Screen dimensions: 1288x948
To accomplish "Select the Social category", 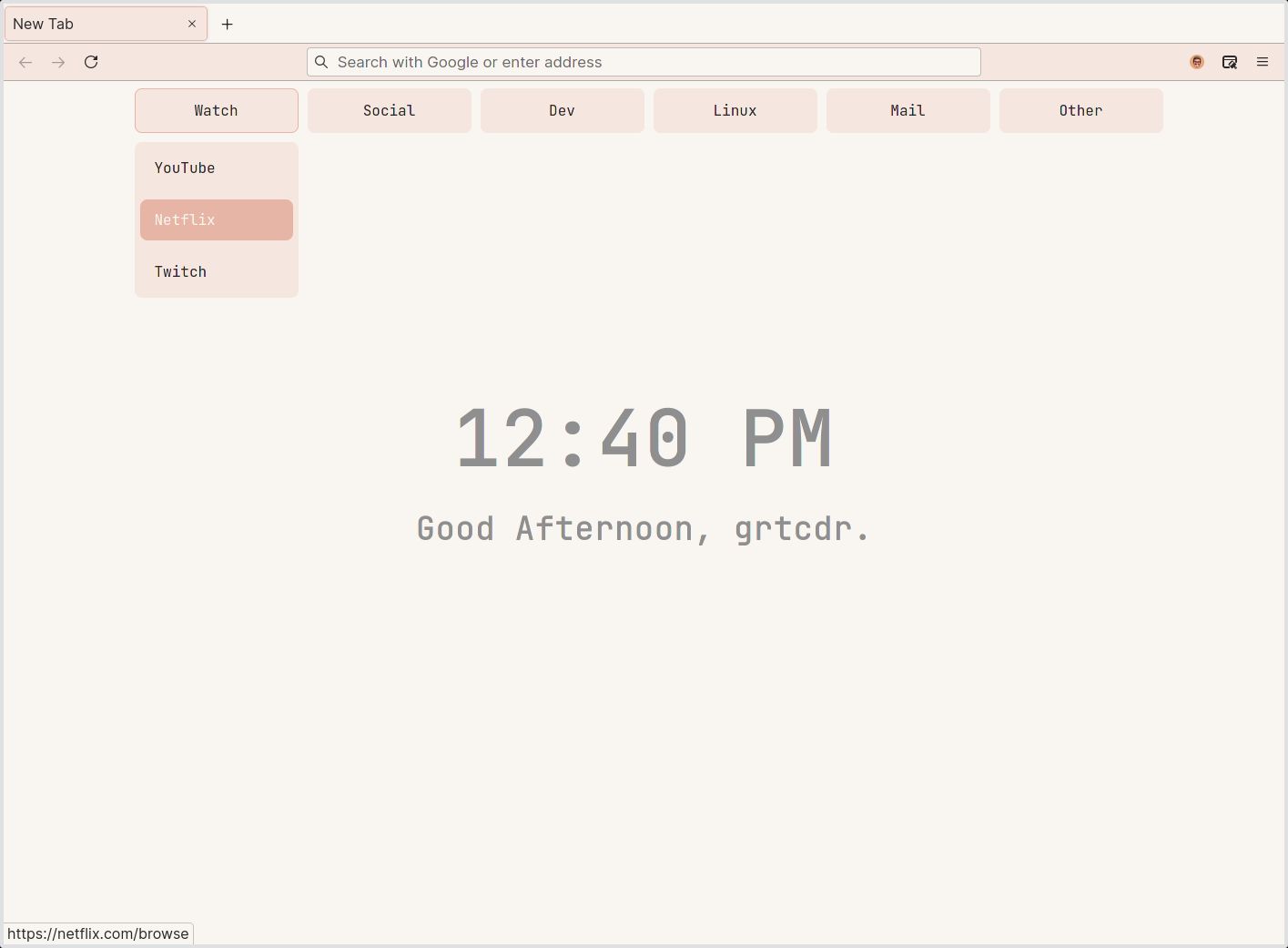I will click(x=389, y=110).
